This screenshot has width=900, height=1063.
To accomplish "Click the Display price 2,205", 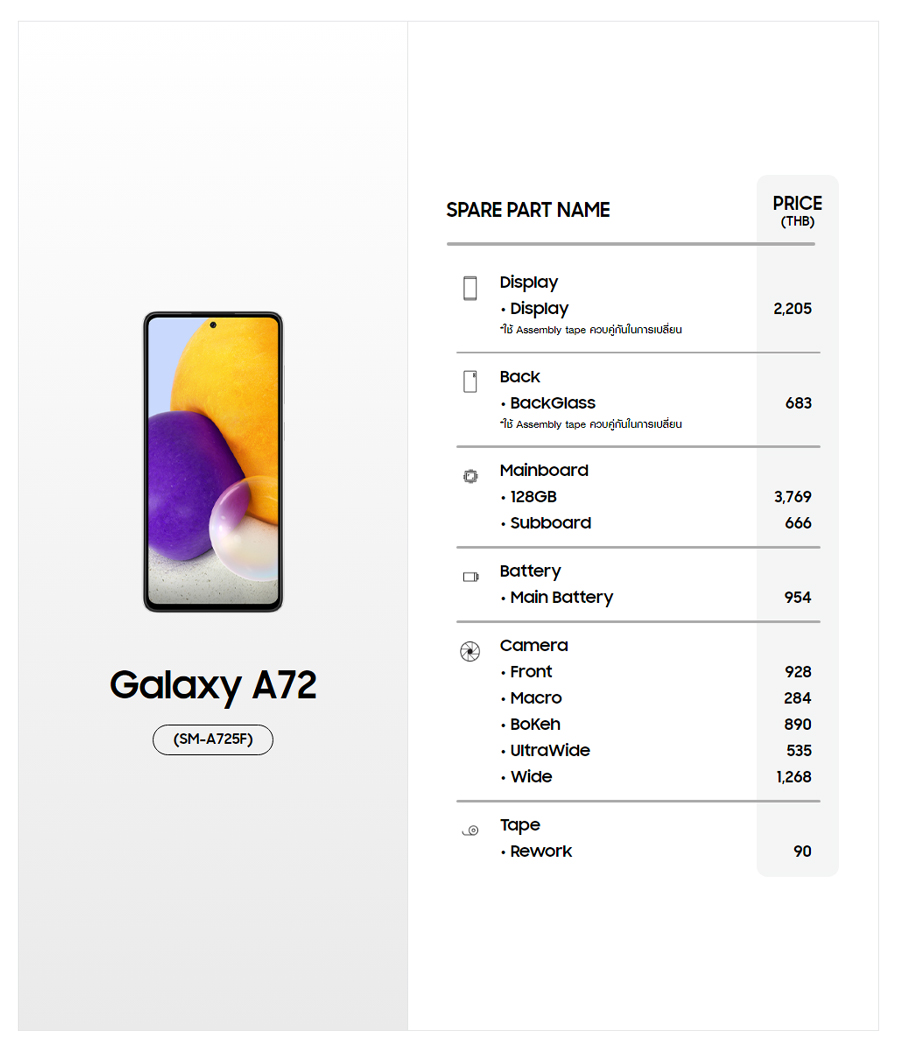I will 792,309.
